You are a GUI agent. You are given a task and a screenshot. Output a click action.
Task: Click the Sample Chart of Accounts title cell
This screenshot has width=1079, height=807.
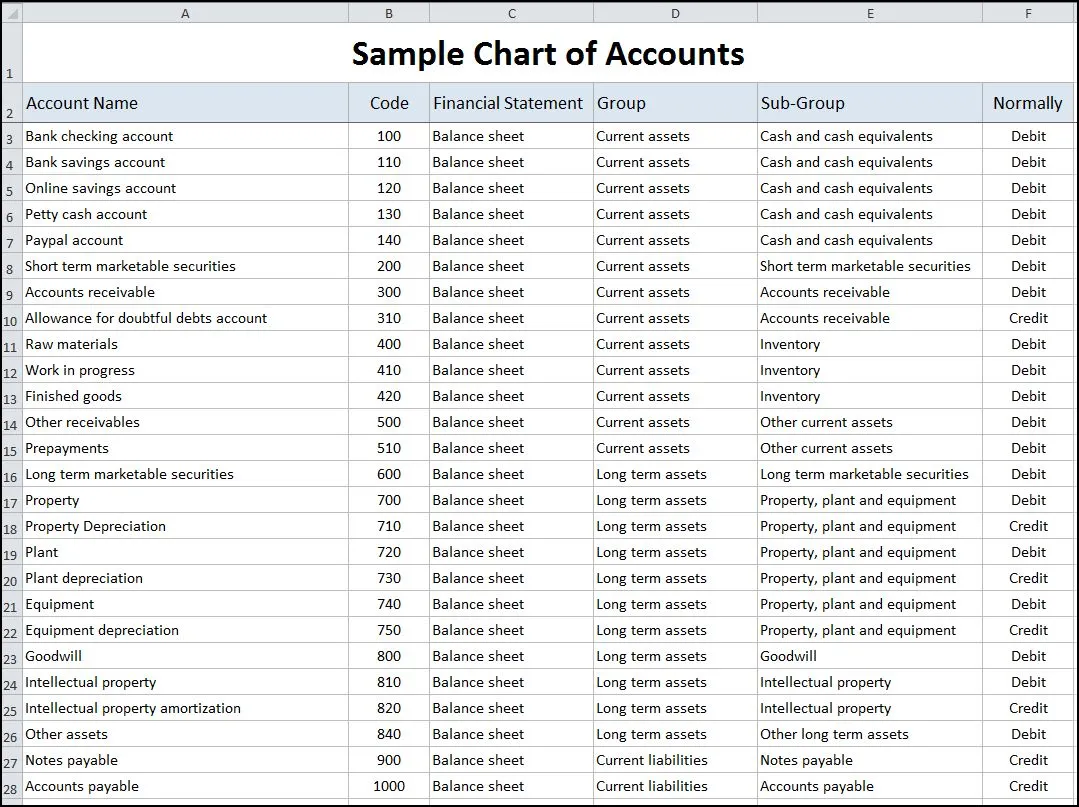(547, 53)
